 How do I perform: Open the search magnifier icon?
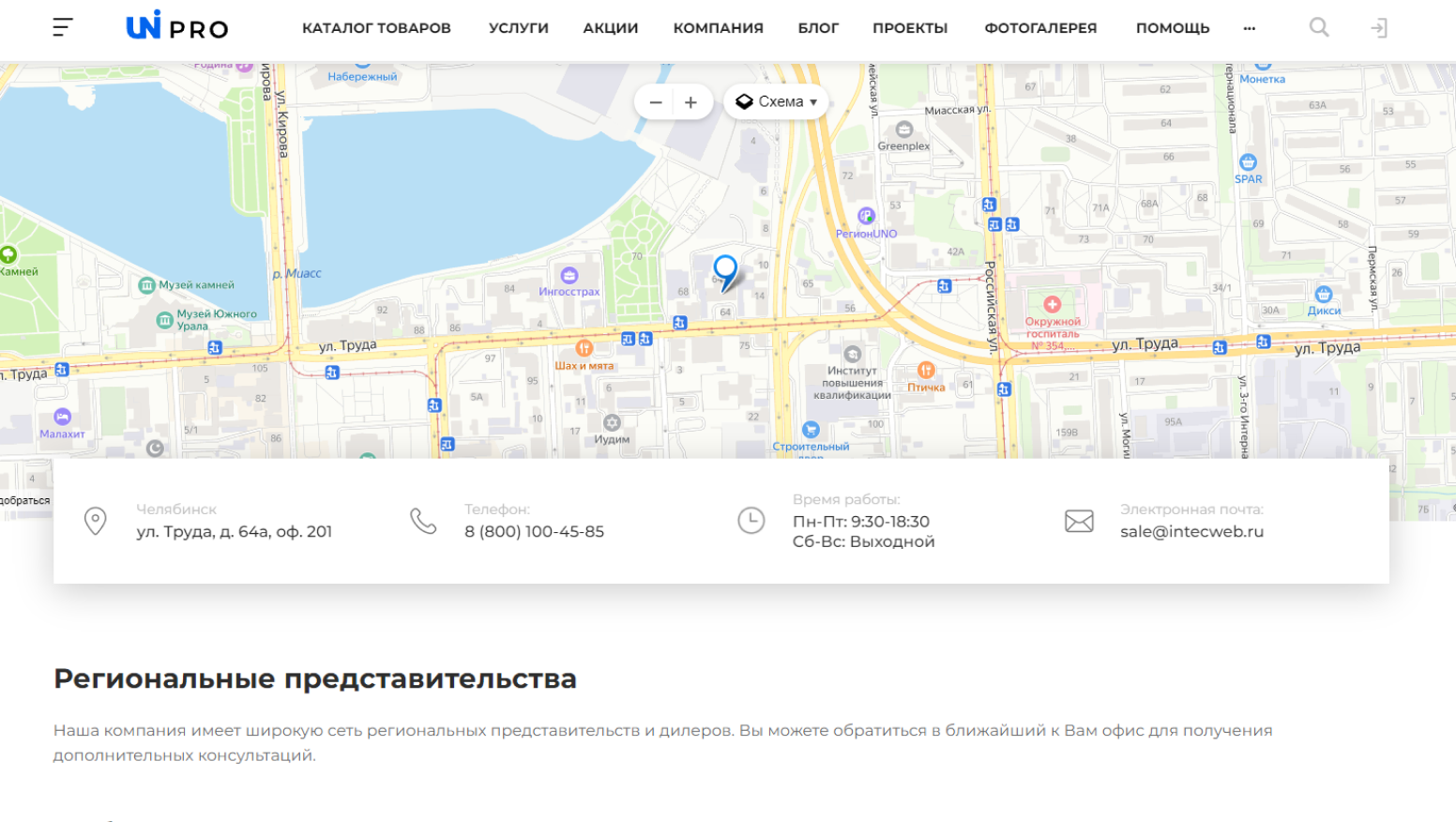[1319, 28]
